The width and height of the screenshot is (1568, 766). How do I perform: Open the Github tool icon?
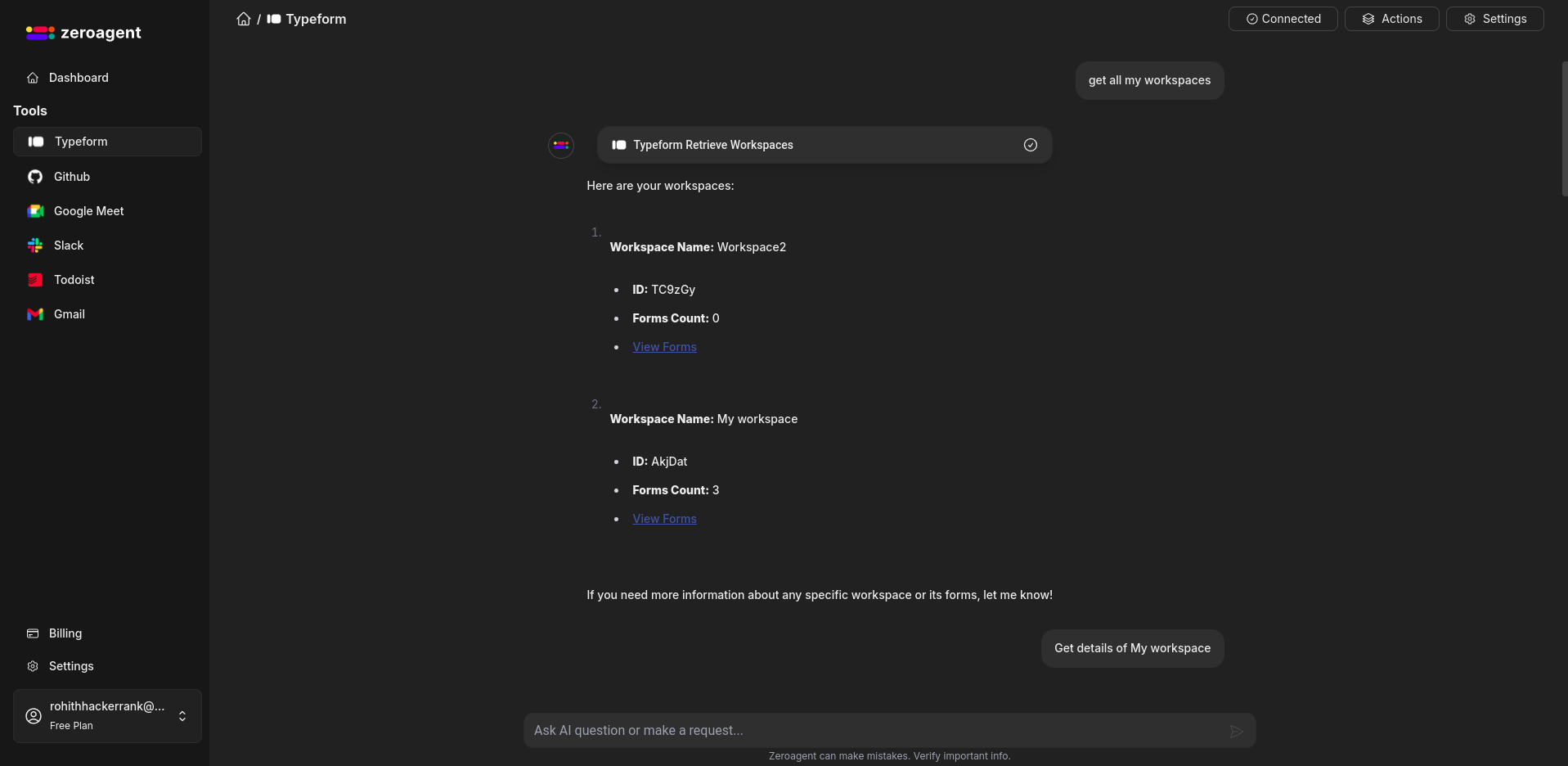(35, 177)
